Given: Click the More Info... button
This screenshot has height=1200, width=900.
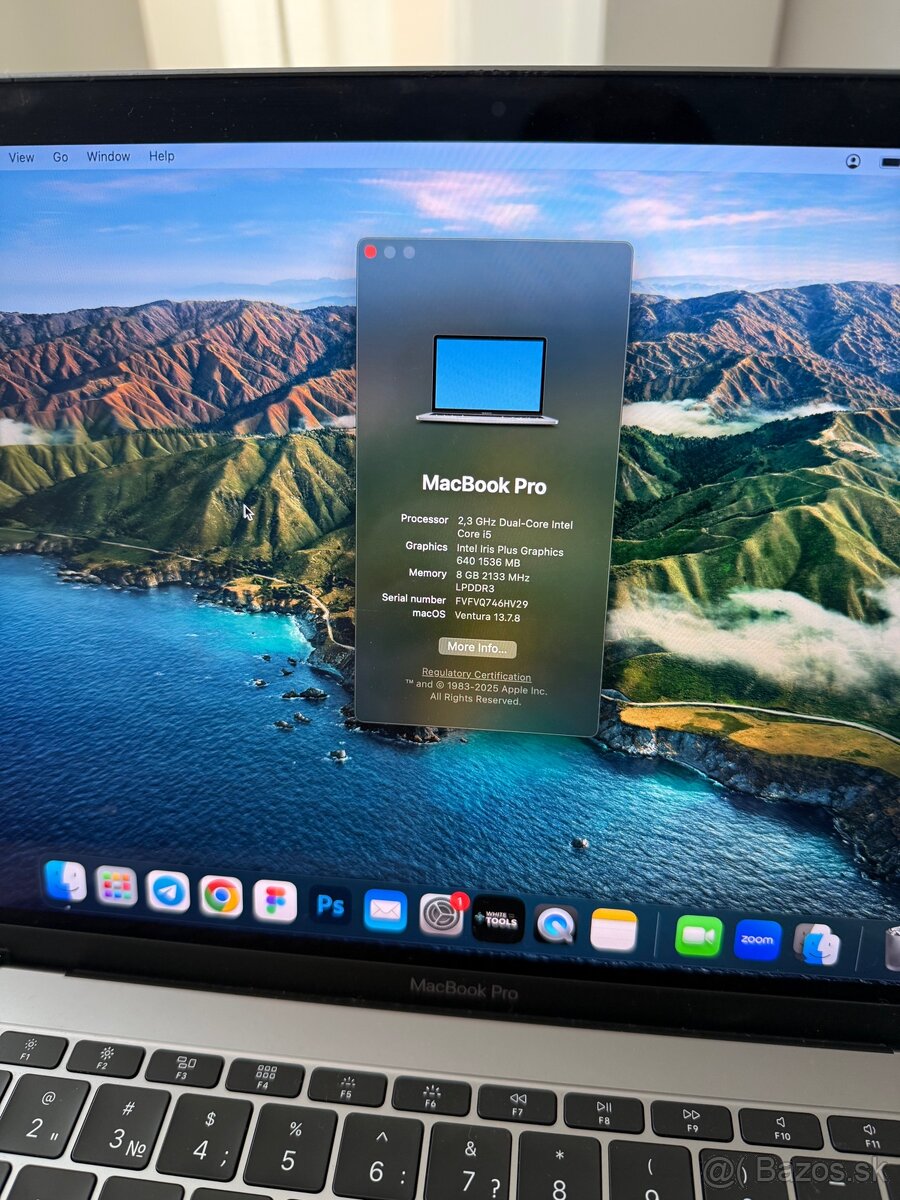Looking at the screenshot, I should pyautogui.click(x=477, y=648).
